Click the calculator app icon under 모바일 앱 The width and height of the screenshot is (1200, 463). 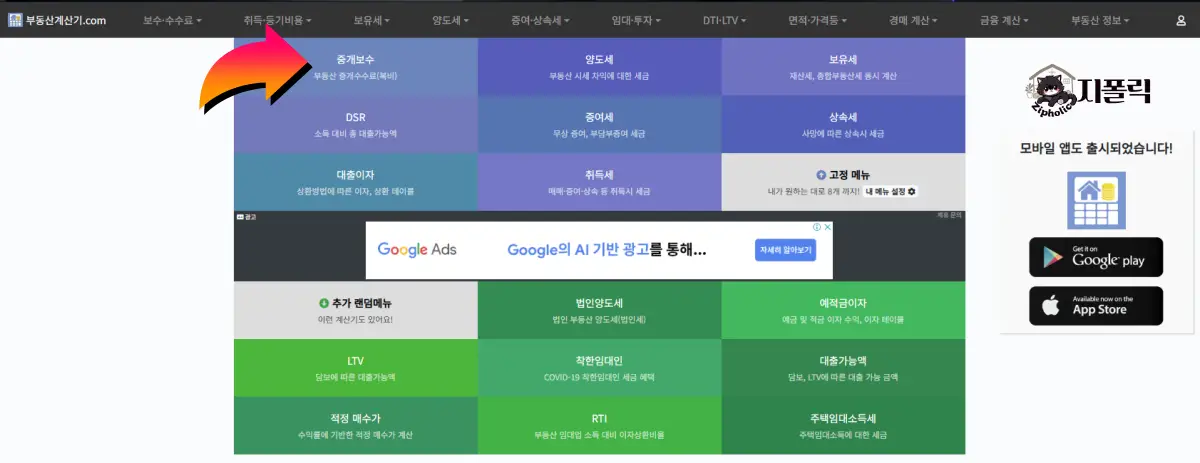[x=1096, y=202]
